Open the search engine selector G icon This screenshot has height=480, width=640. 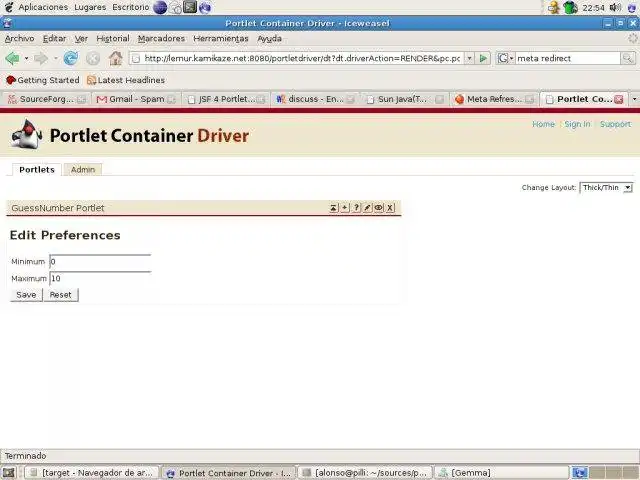(x=505, y=58)
